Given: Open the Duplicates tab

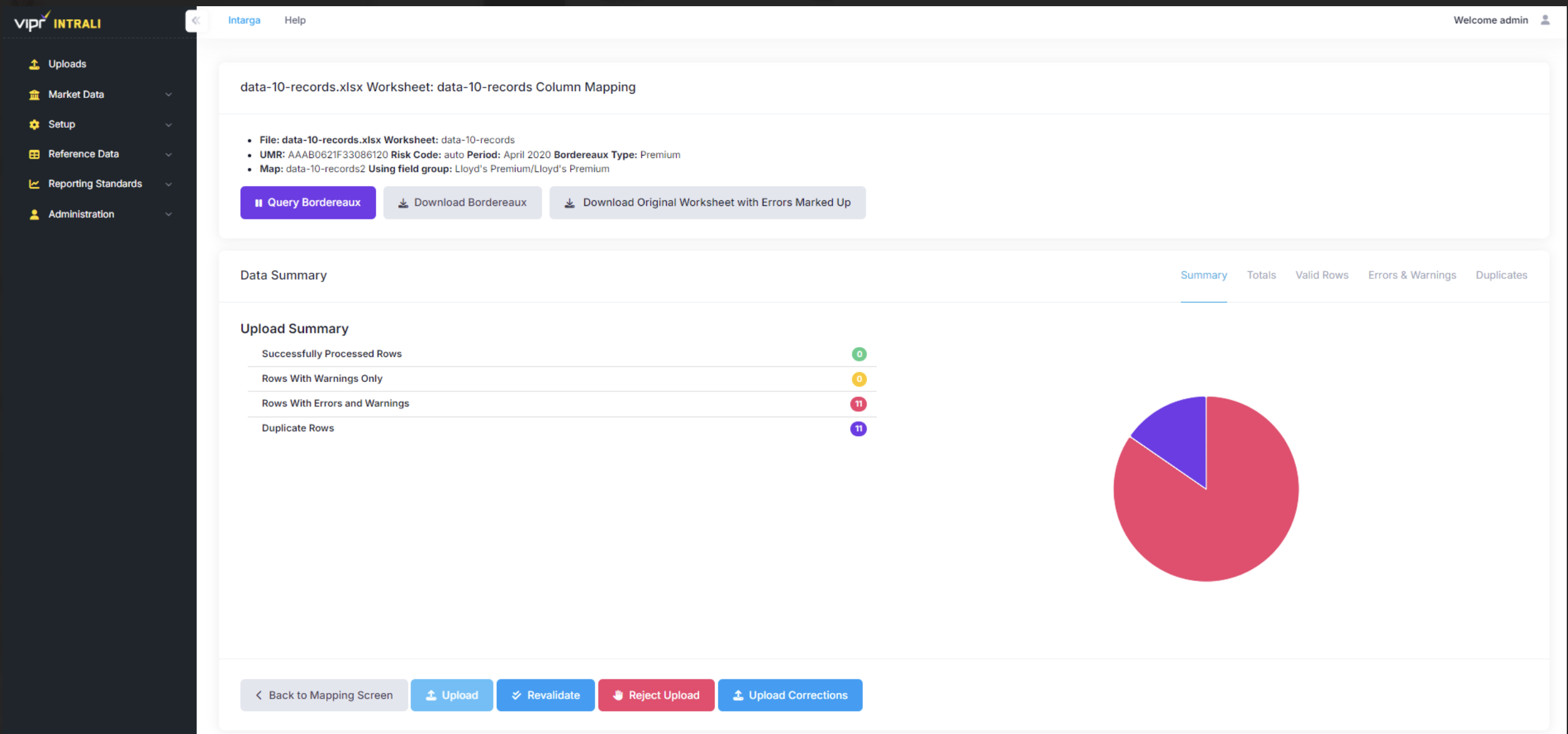Looking at the screenshot, I should tap(1501, 275).
